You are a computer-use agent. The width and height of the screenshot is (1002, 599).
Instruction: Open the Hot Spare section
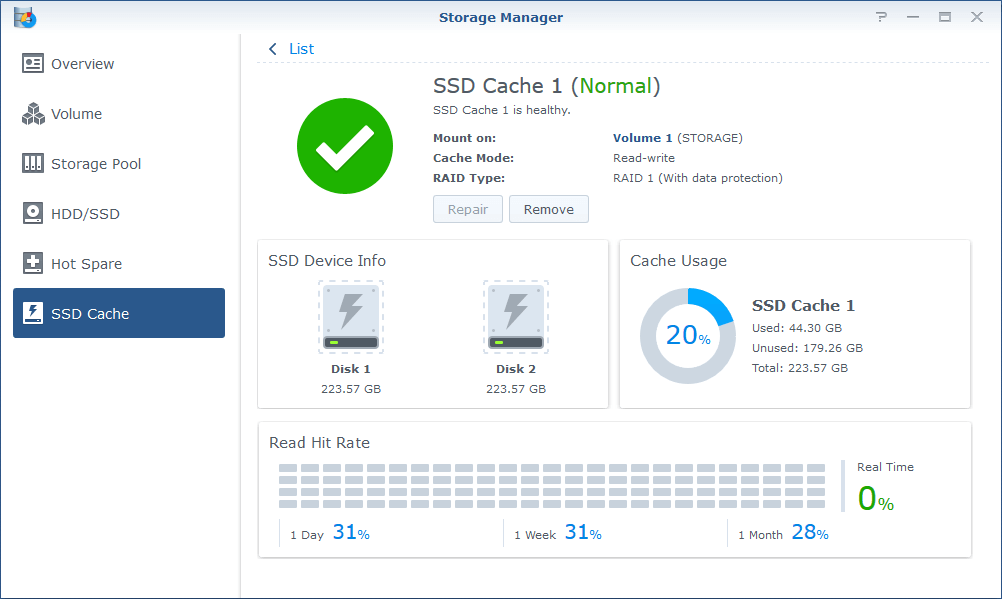pyautogui.click(x=119, y=263)
